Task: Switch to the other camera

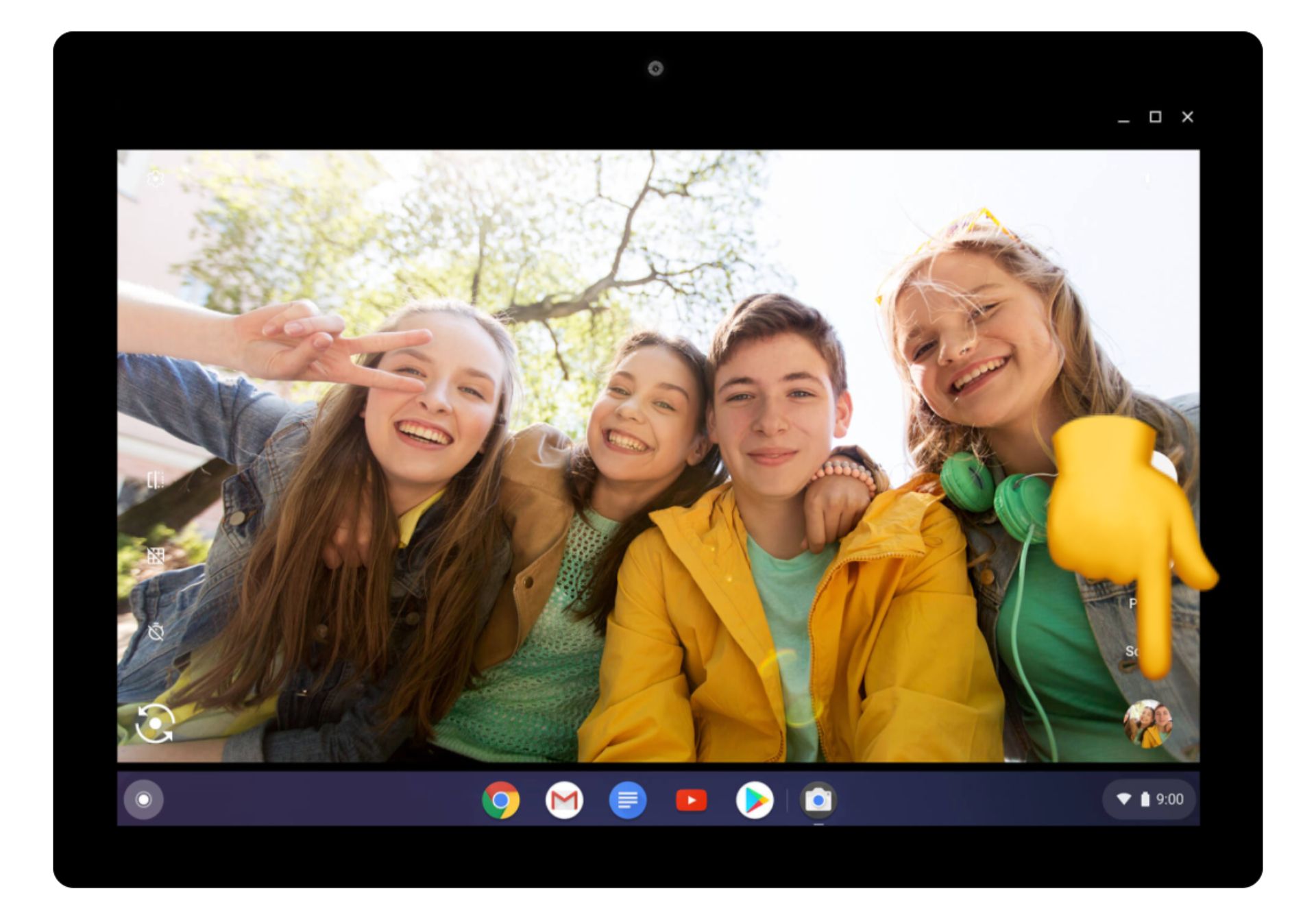Action: [155, 723]
